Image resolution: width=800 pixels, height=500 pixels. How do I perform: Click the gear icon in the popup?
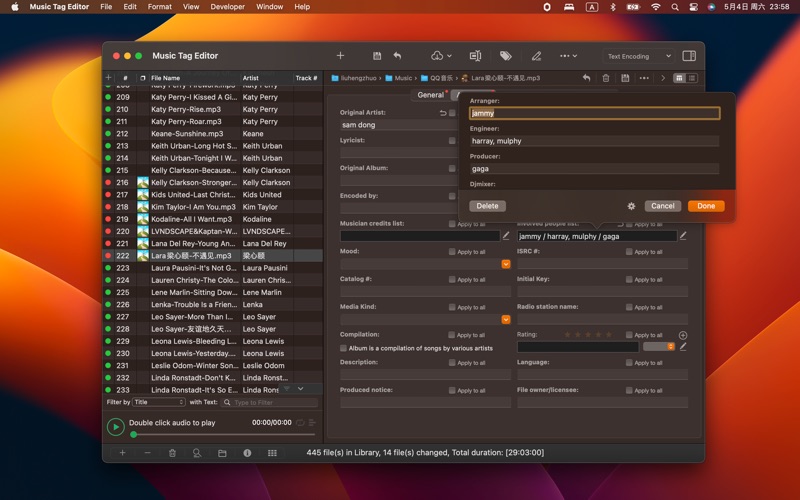point(631,206)
